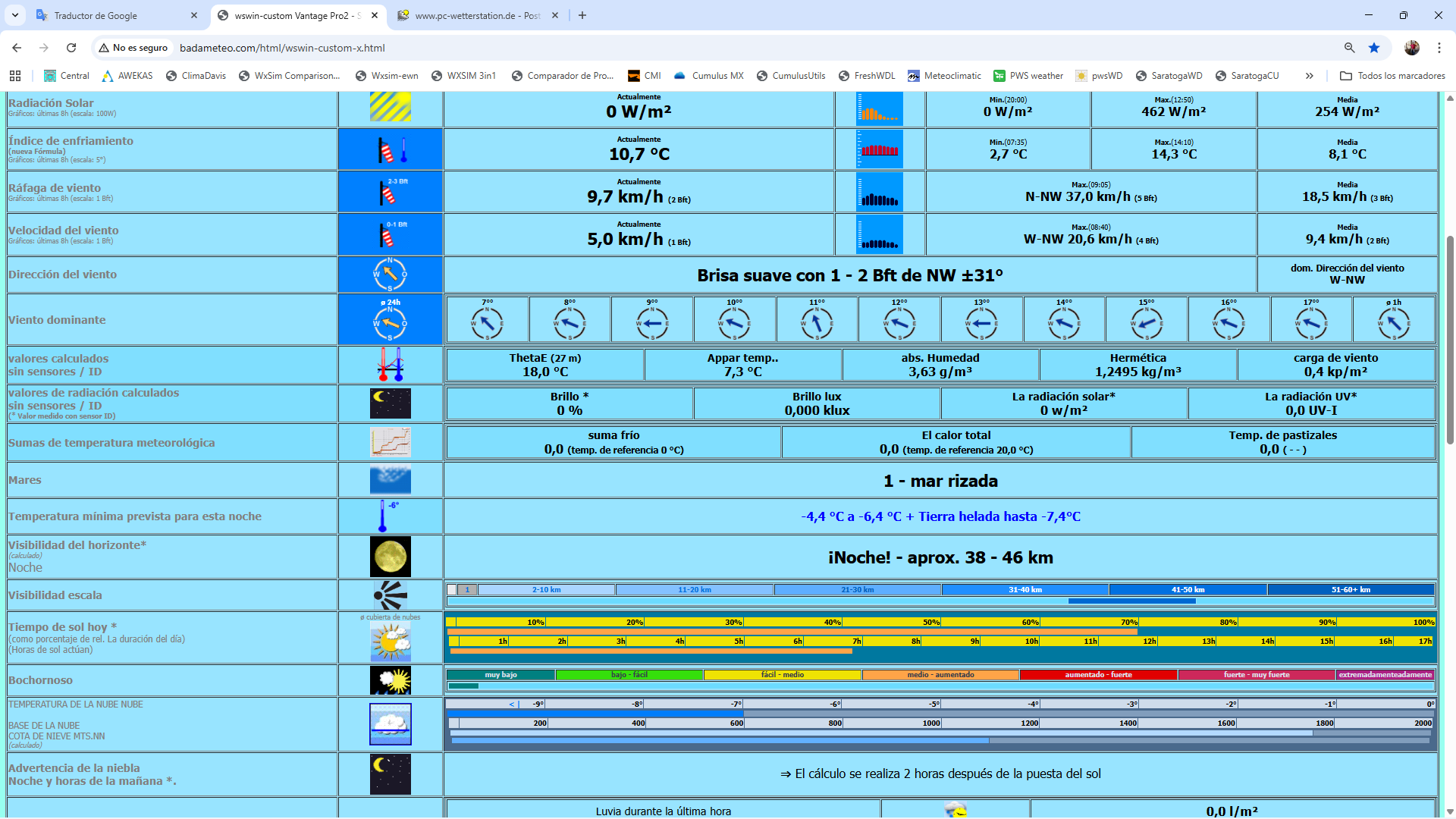Click the Mares sea wave icon
1456x819 pixels.
(390, 480)
